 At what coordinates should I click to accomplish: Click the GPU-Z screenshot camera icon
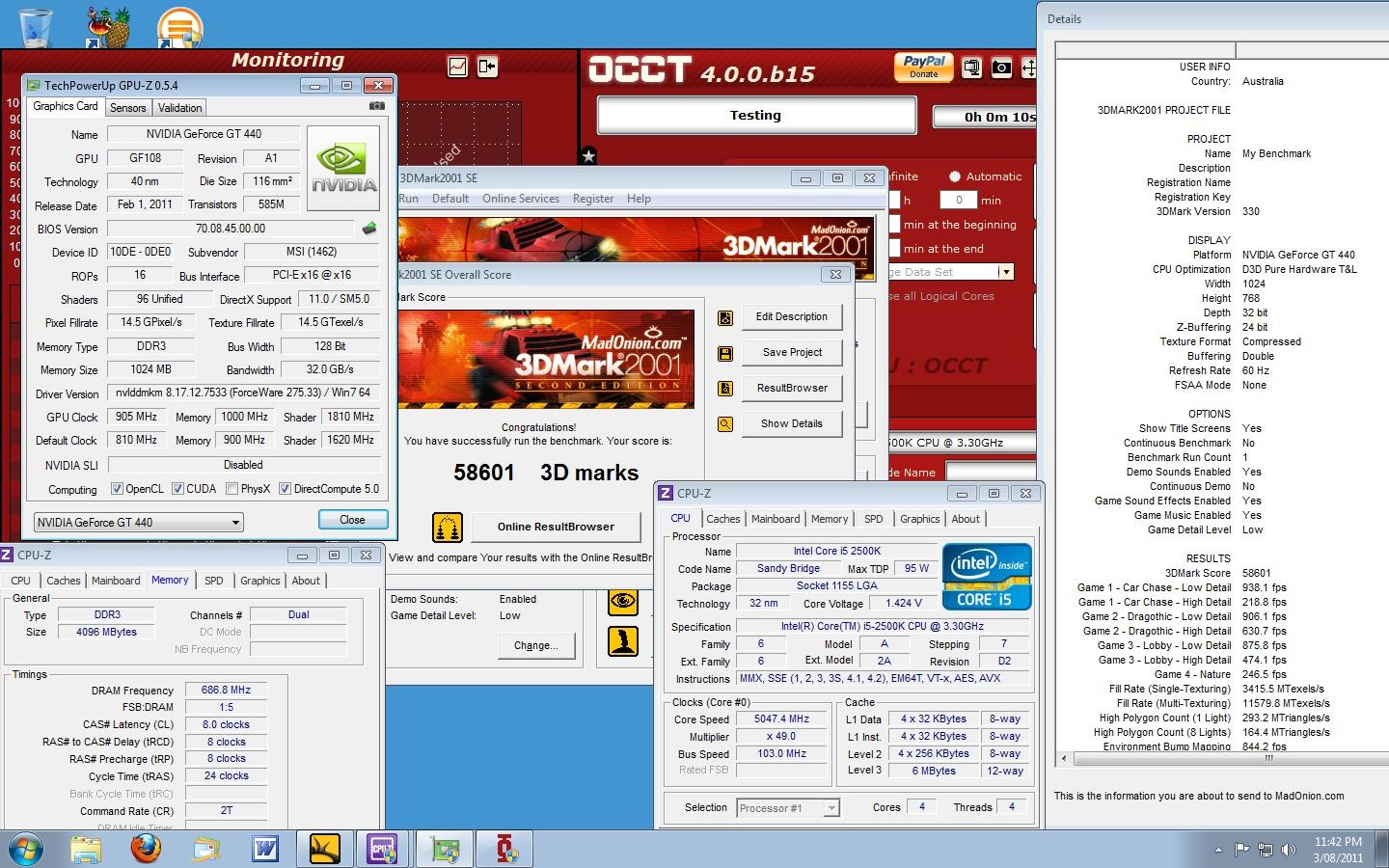pyautogui.click(x=377, y=106)
